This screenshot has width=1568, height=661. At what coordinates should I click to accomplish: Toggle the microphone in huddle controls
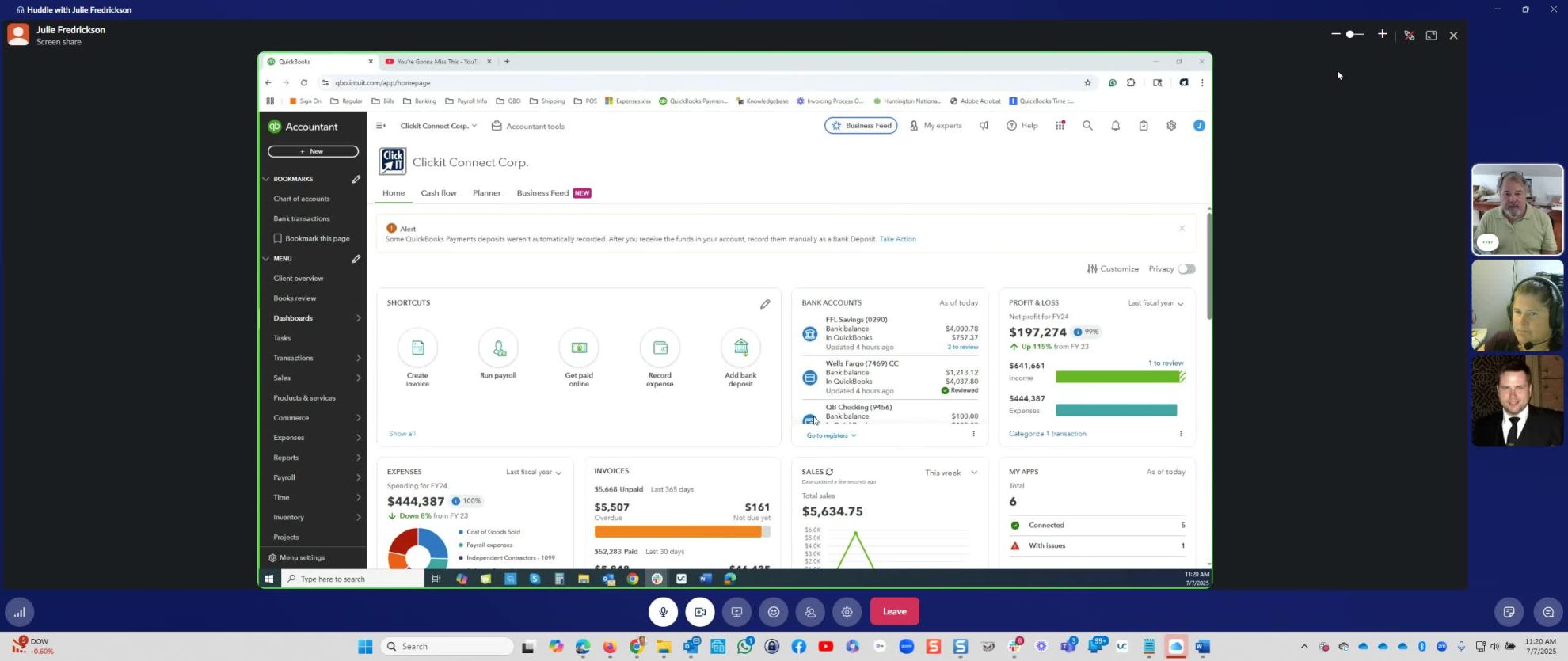(x=663, y=611)
